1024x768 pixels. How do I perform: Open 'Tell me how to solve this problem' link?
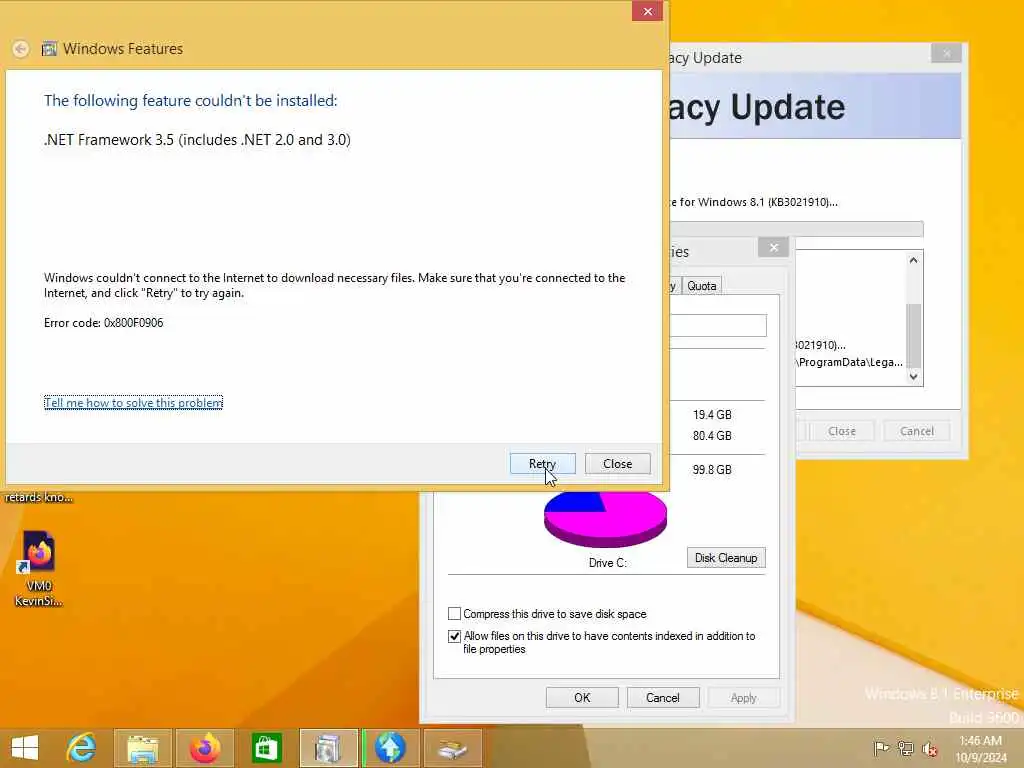click(x=133, y=403)
